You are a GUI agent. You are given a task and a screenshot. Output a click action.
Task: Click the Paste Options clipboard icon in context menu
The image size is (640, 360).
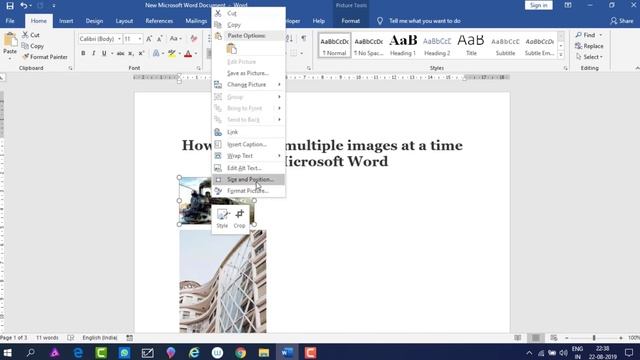[231, 49]
